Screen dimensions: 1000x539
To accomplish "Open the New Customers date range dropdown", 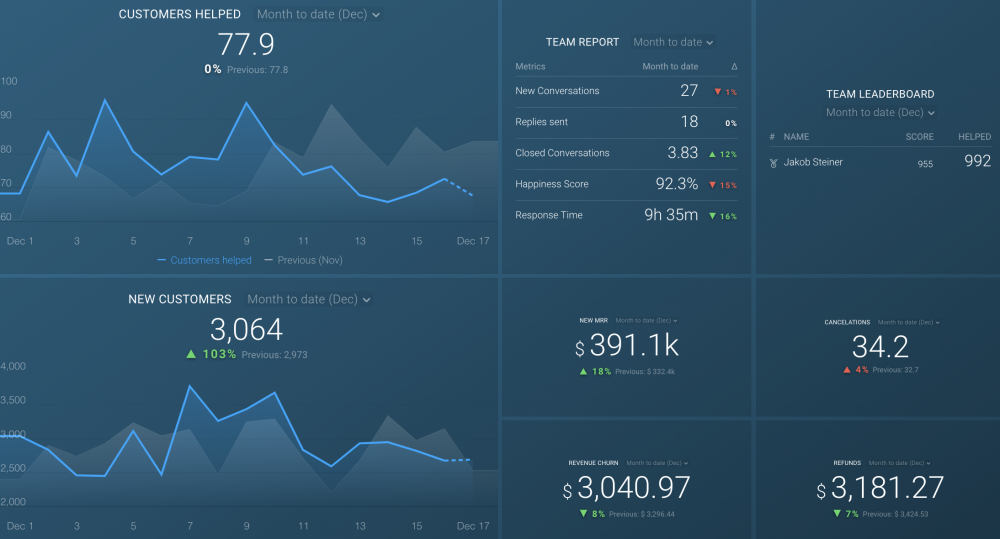I will click(x=308, y=300).
